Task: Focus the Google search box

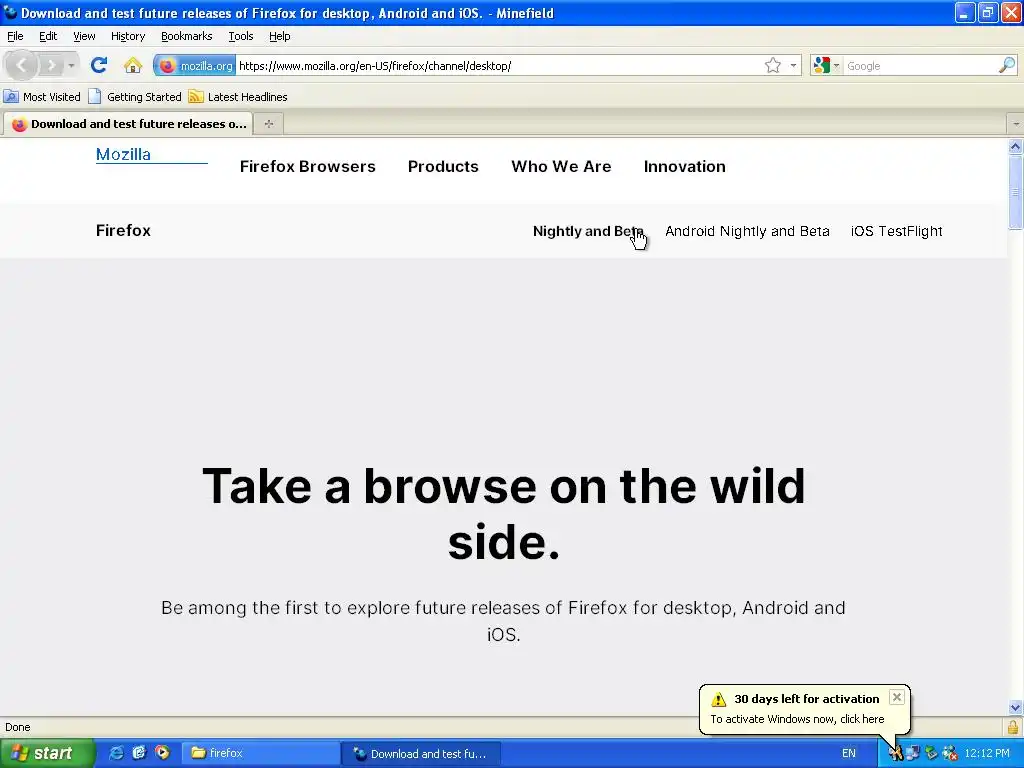Action: point(920,65)
